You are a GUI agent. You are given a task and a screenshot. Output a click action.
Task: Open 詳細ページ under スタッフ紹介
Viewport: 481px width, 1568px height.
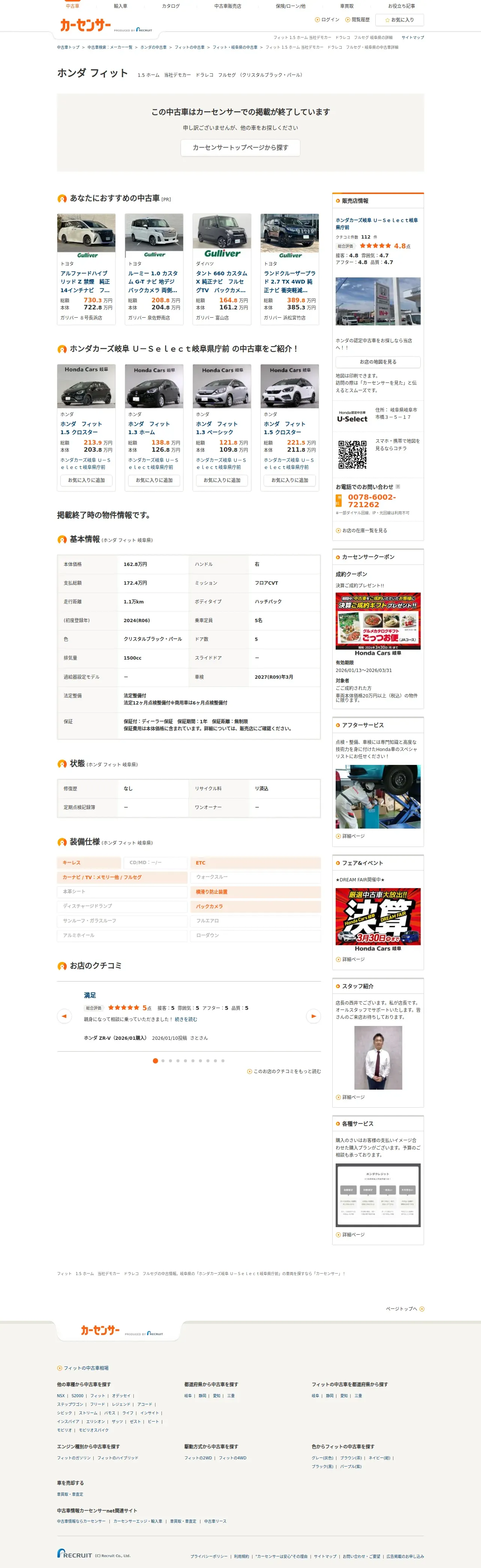pos(350,1098)
